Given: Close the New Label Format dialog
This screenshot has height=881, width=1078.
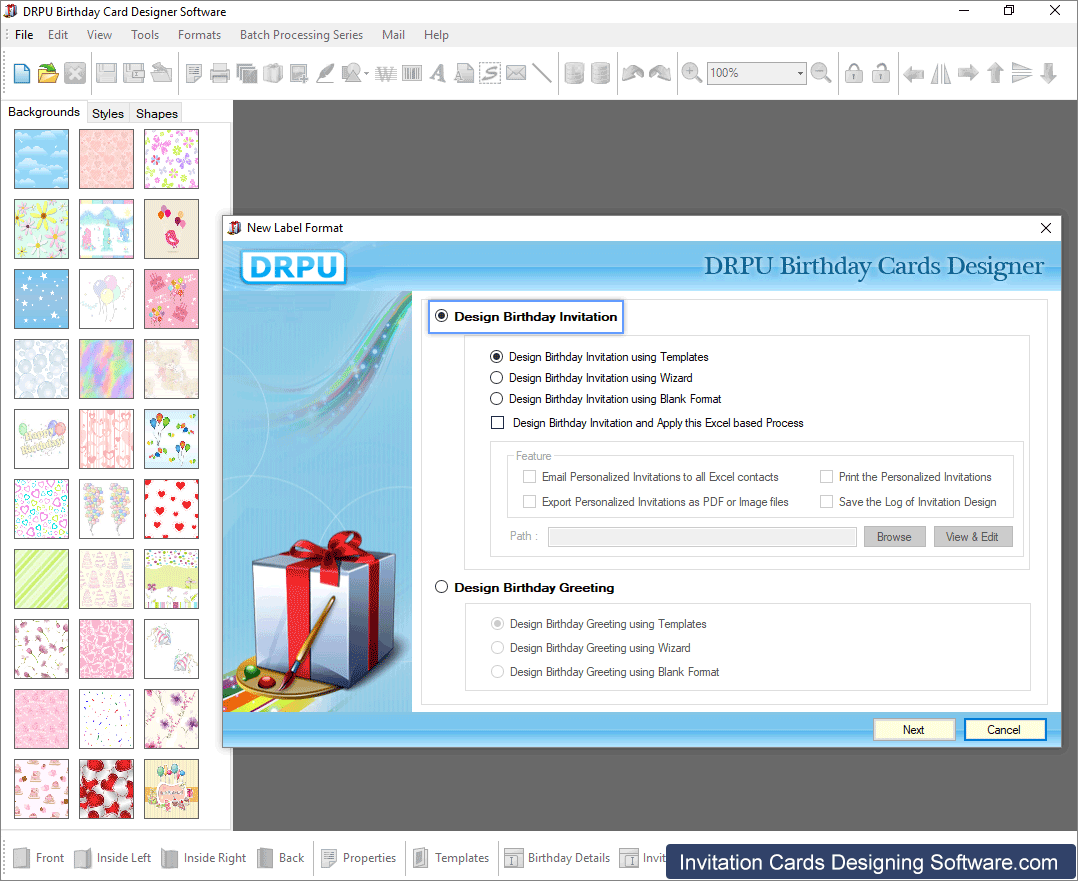Looking at the screenshot, I should tap(1046, 228).
